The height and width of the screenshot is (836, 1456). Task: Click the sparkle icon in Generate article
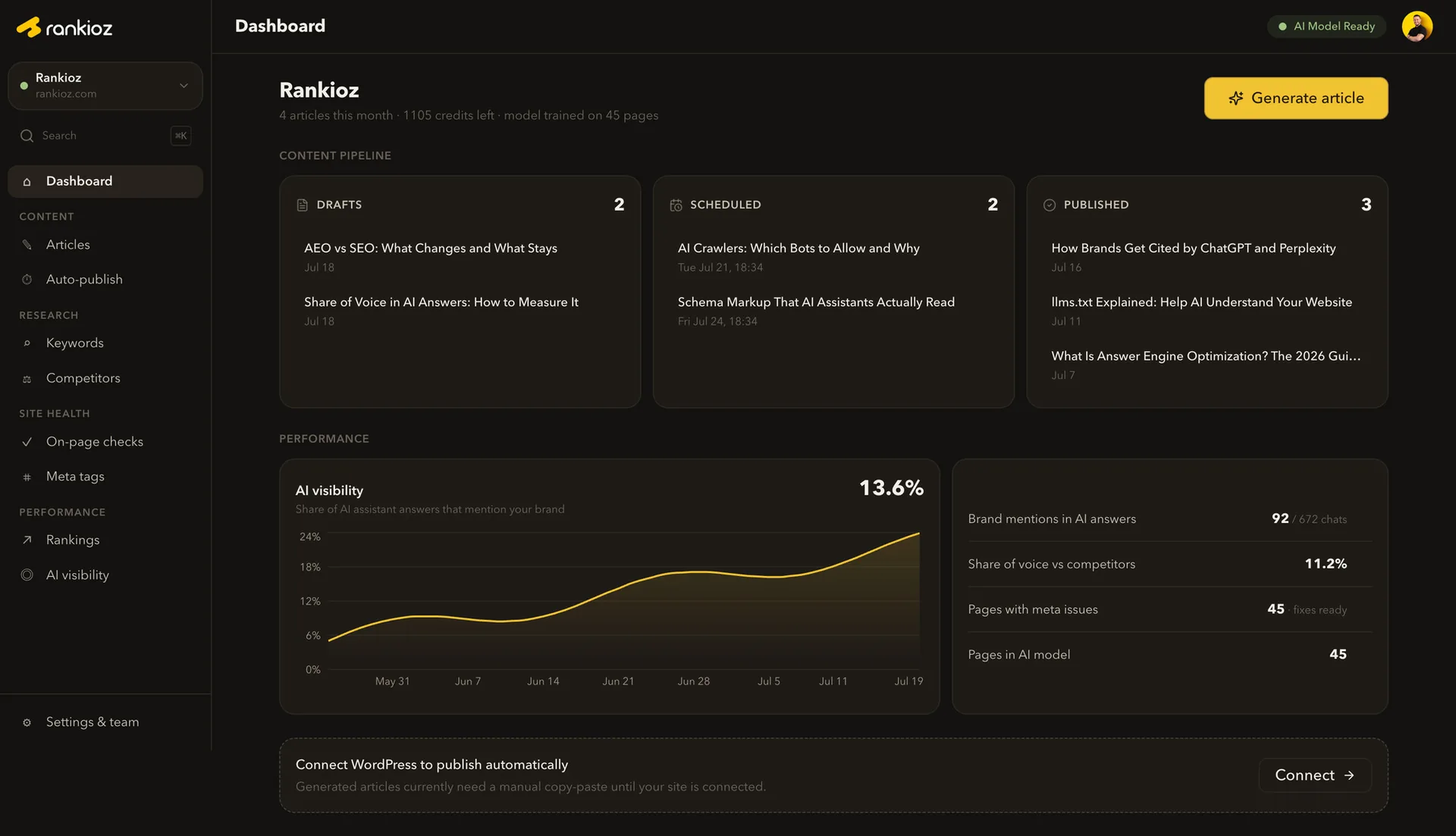[1236, 99]
